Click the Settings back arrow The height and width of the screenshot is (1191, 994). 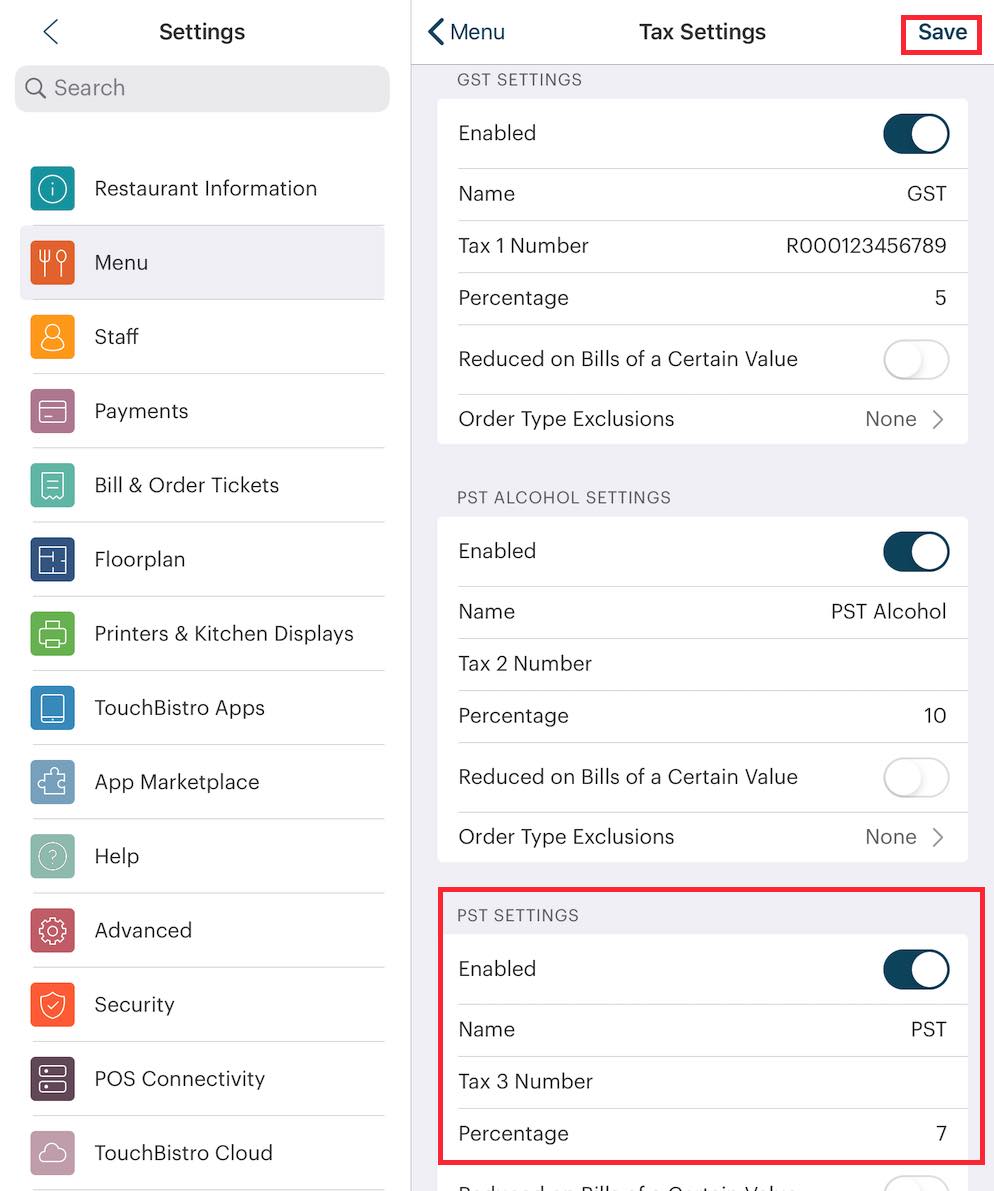pos(51,32)
